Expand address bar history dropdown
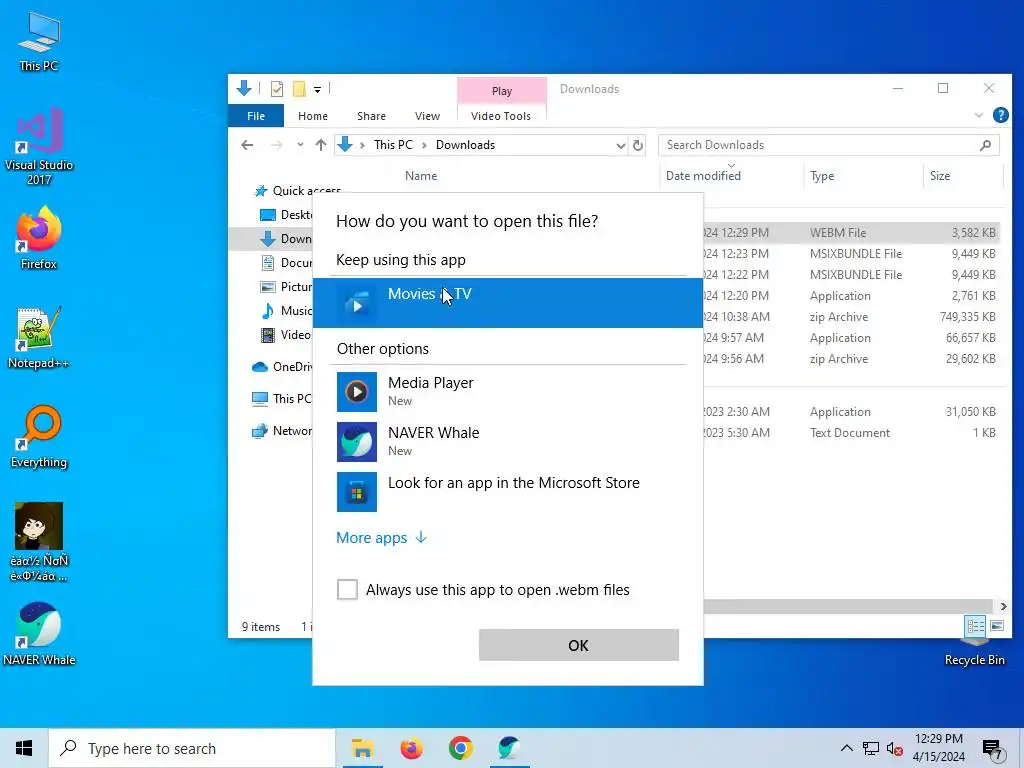Screen dimensions: 1024x768 point(620,146)
